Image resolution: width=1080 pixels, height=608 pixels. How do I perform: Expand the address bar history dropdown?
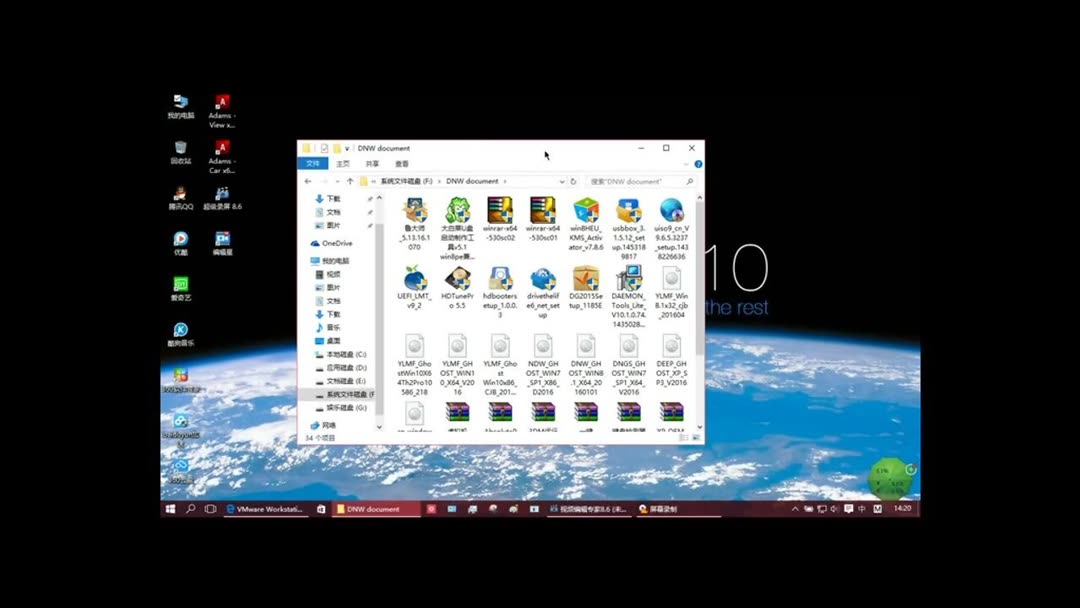click(562, 181)
